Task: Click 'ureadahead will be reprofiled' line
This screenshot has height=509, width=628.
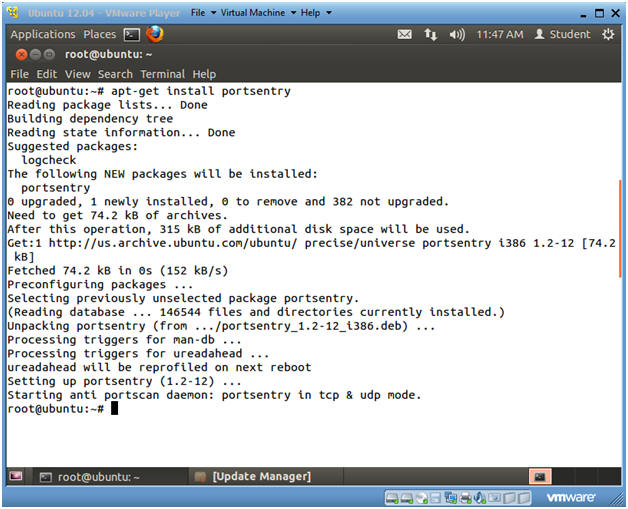Action: coord(159,368)
